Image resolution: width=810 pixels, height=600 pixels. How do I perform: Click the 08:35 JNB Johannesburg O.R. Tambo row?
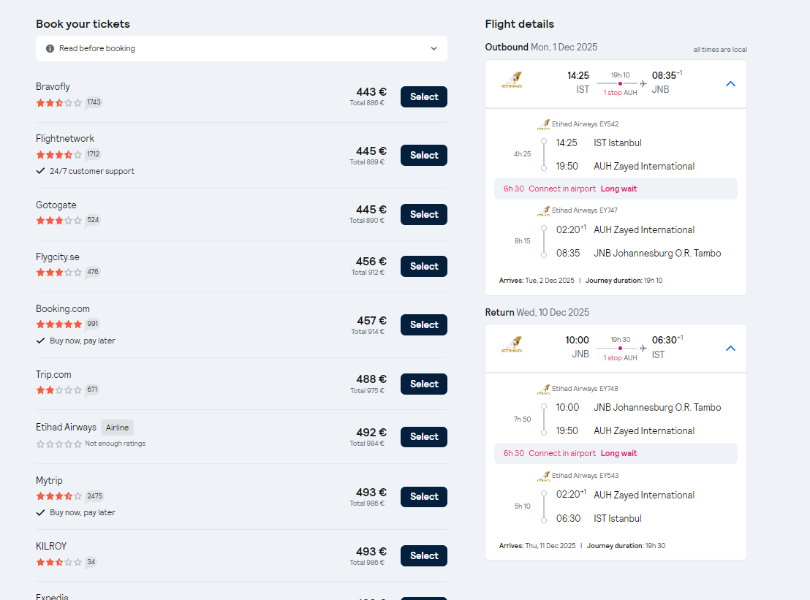coord(638,253)
